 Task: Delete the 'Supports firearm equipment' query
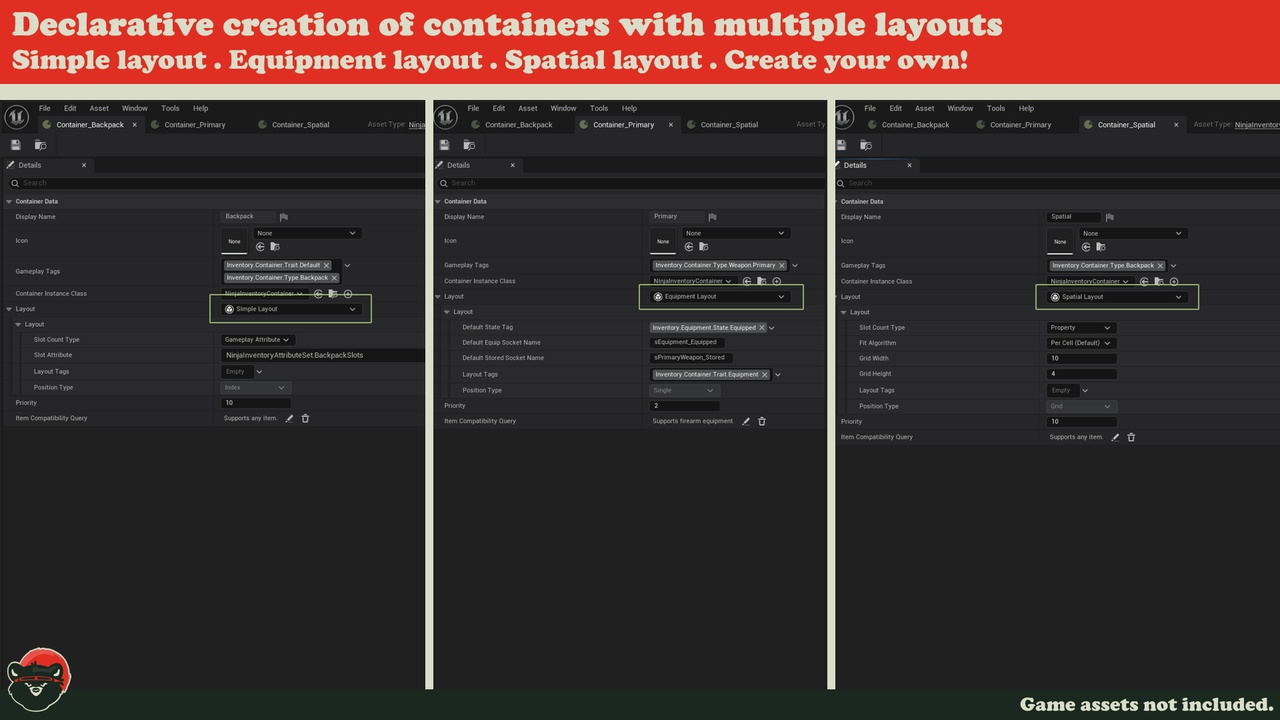[x=761, y=421]
